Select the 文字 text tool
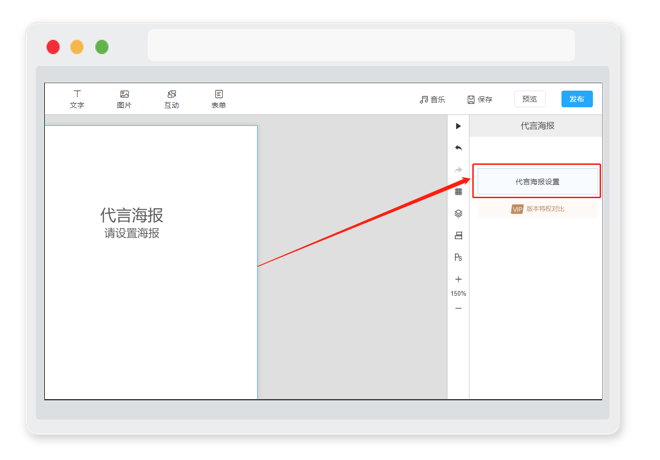660x460 pixels. (x=77, y=99)
